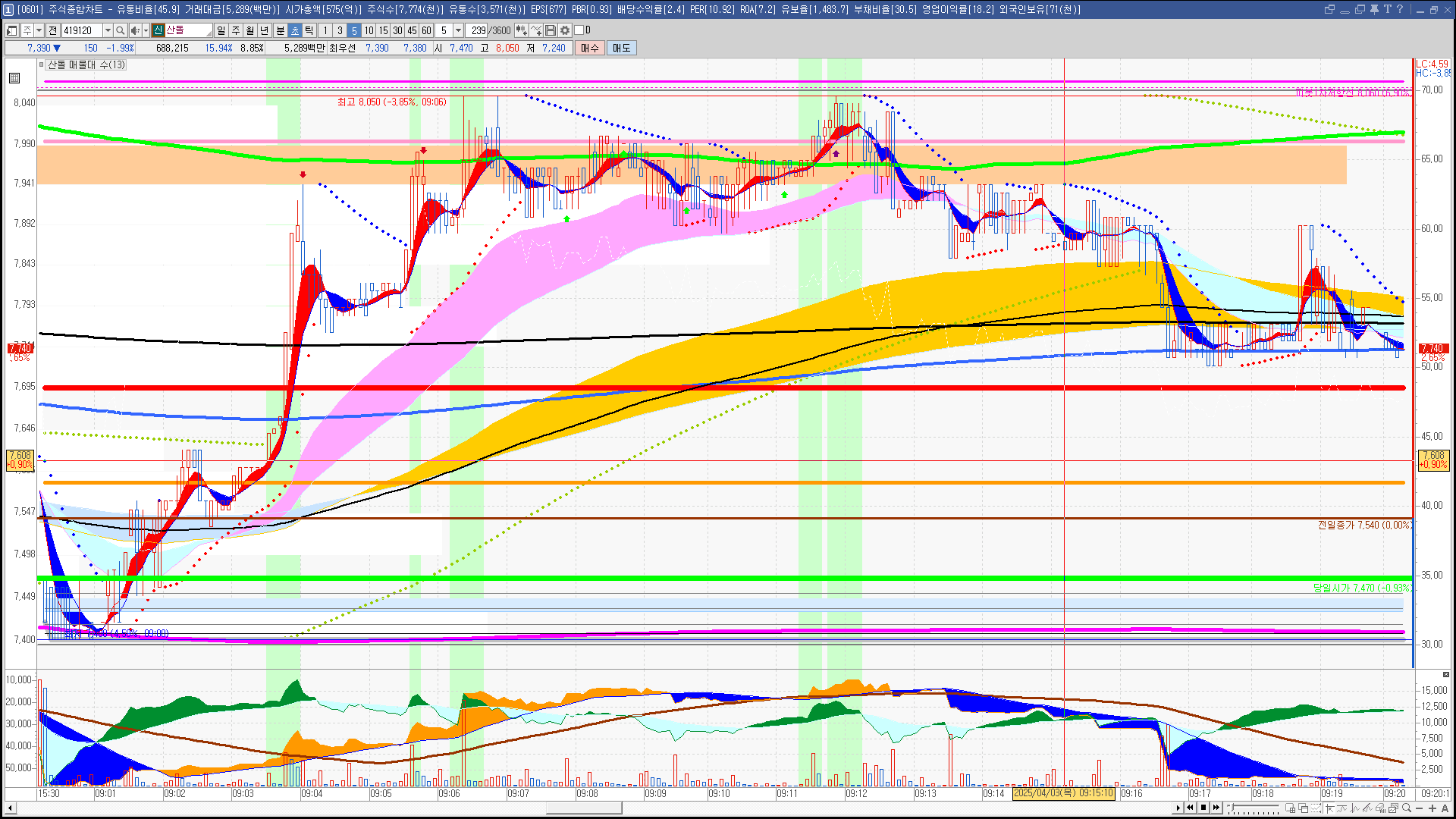
Task: Switch to 분 (minute) chart period
Action: (280, 30)
